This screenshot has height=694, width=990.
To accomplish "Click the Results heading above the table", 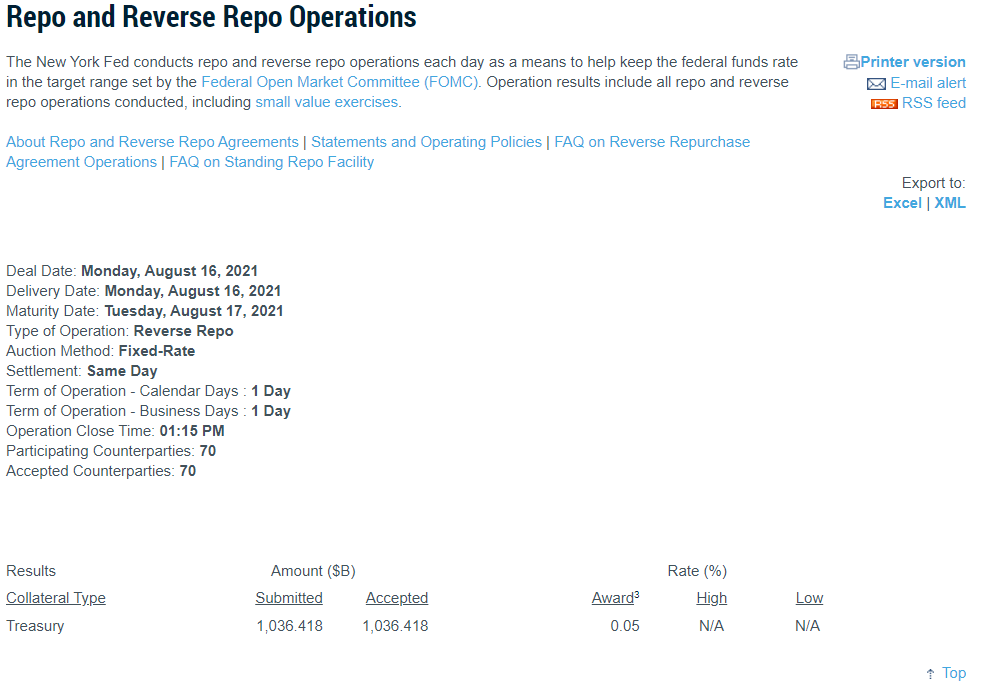I will (x=31, y=571).
